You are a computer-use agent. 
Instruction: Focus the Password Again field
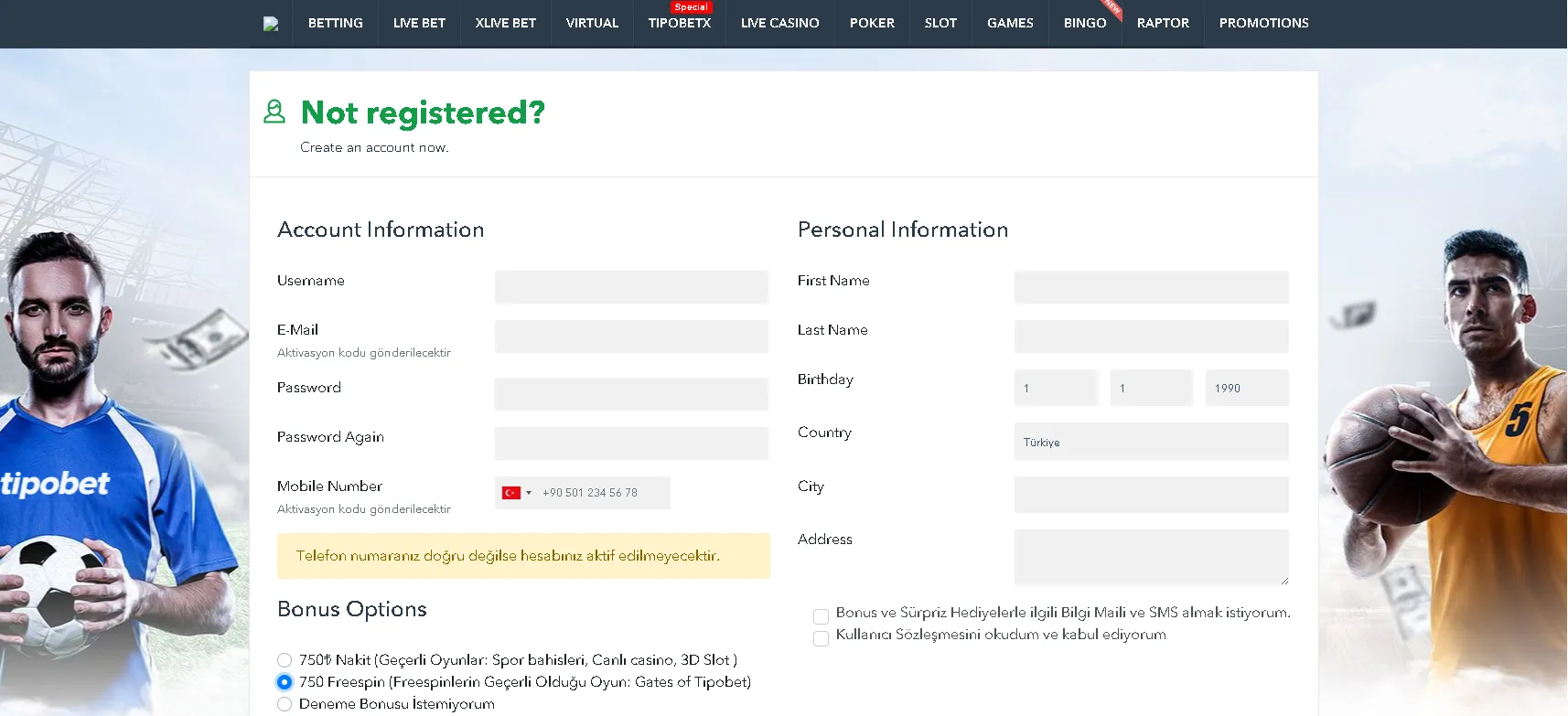pyautogui.click(x=631, y=443)
